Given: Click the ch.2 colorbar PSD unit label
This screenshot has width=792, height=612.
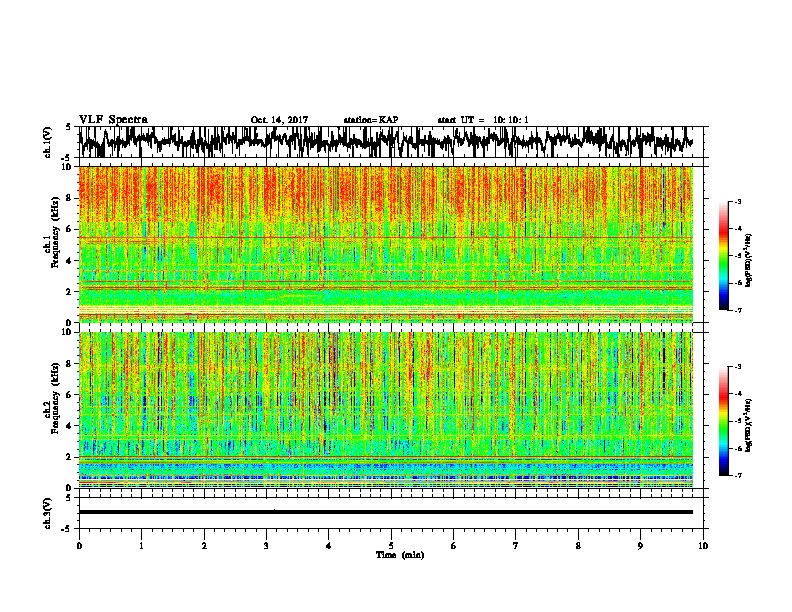Looking at the screenshot, I should [x=748, y=424].
